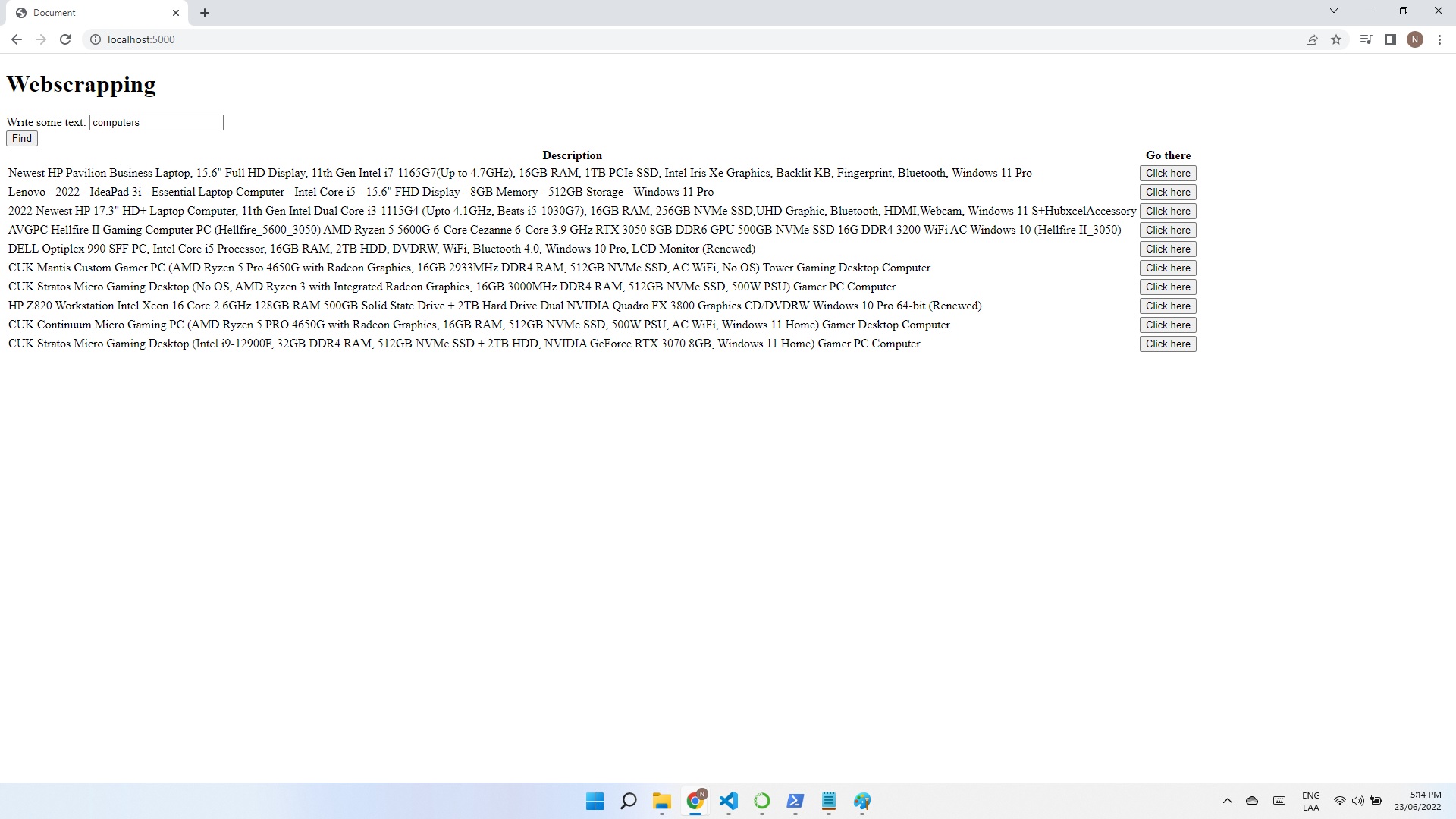
Task: Click here for HP Z820 Workstation
Action: [x=1167, y=306]
